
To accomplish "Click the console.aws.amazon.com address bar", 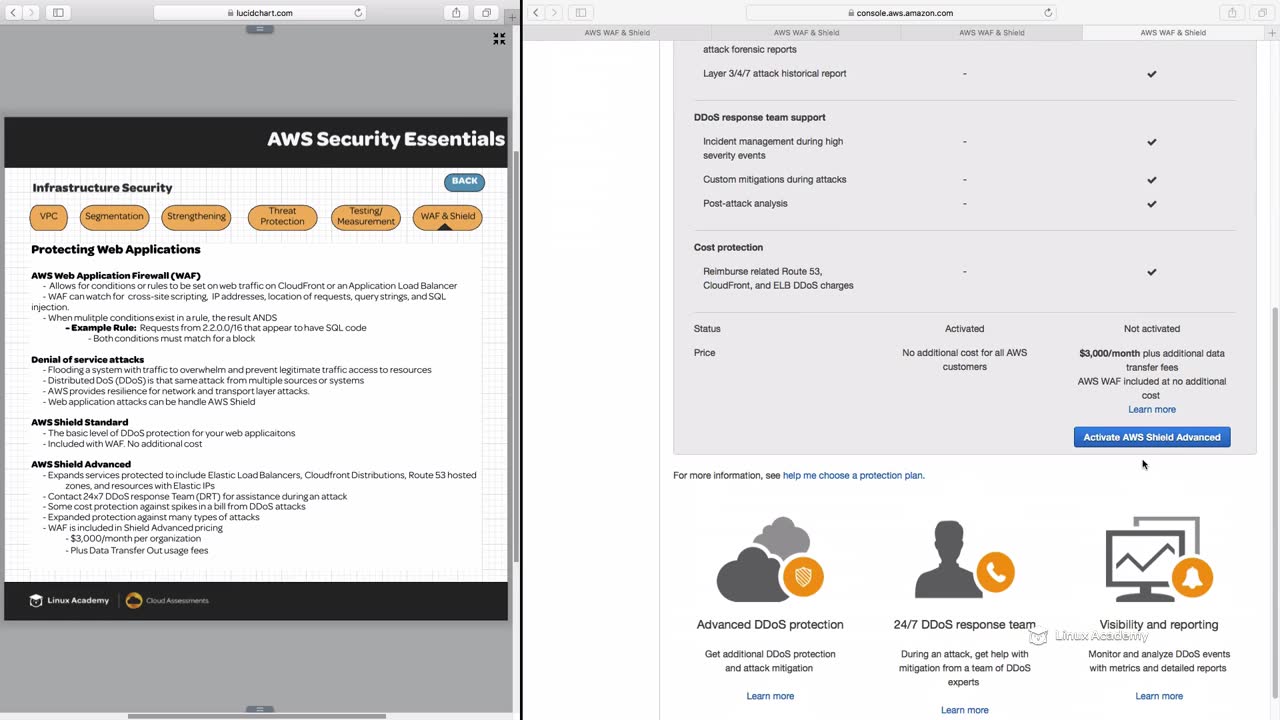I will 900,13.
